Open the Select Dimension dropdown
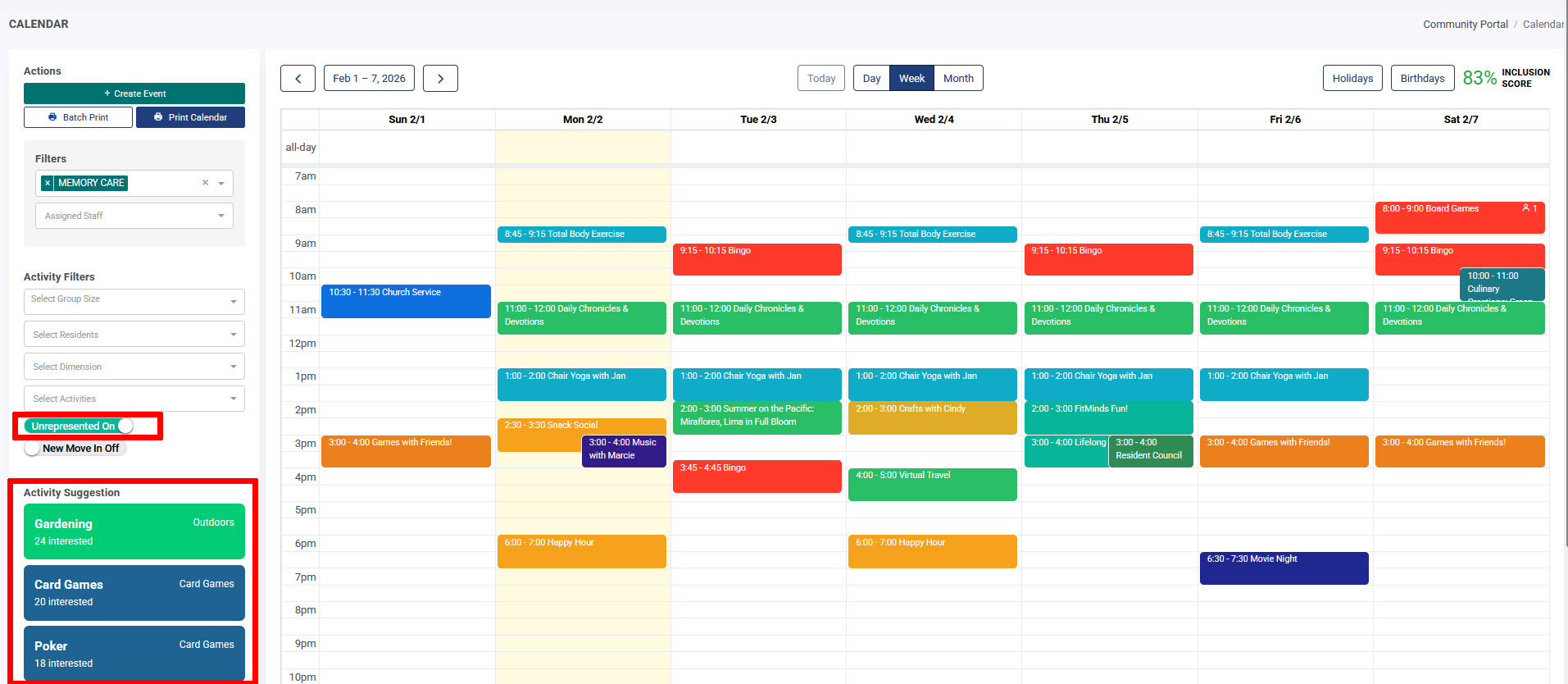The image size is (1568, 684). (x=134, y=367)
